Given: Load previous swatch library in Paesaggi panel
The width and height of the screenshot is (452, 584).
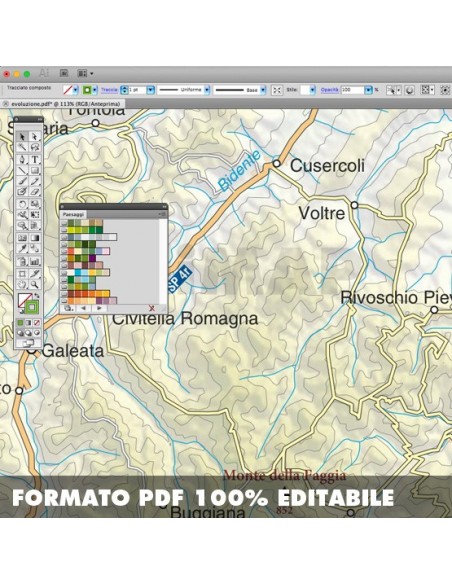Looking at the screenshot, I should [83, 308].
